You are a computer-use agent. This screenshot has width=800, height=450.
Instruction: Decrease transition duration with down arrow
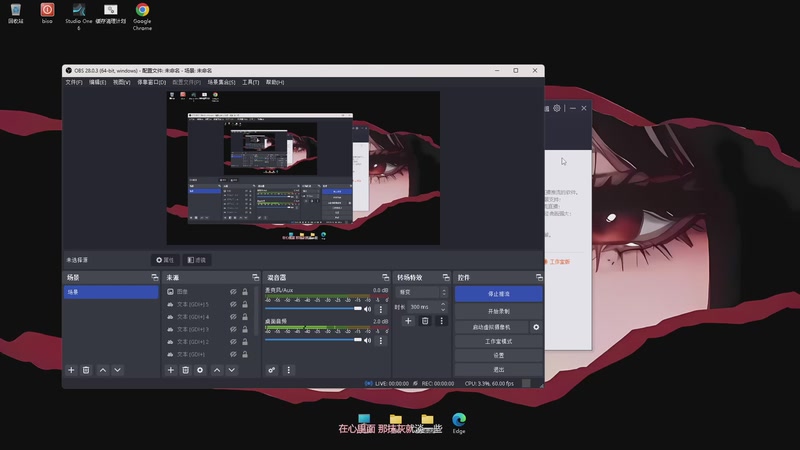point(443,310)
